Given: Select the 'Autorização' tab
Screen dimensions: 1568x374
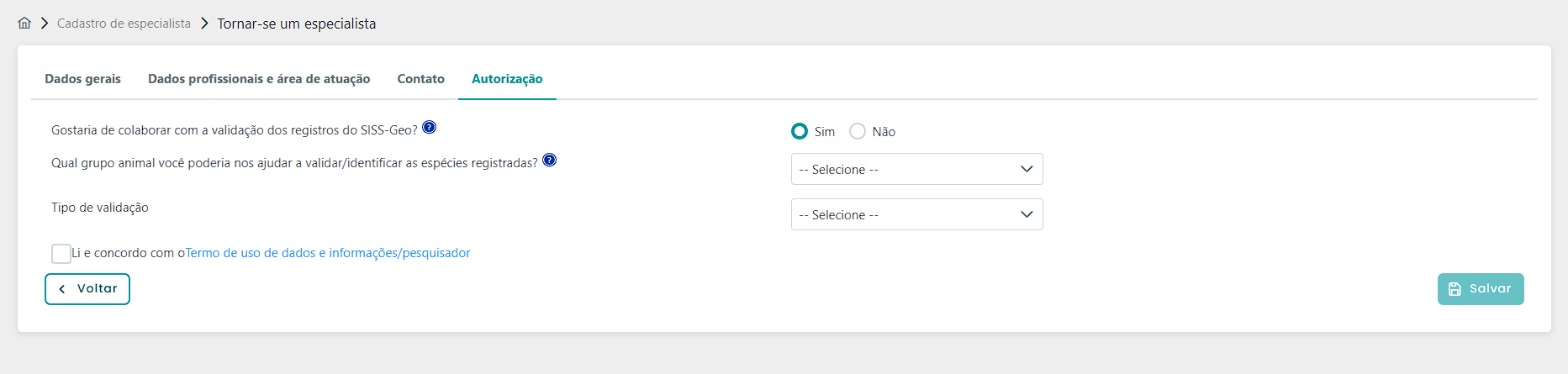Looking at the screenshot, I should [x=507, y=79].
